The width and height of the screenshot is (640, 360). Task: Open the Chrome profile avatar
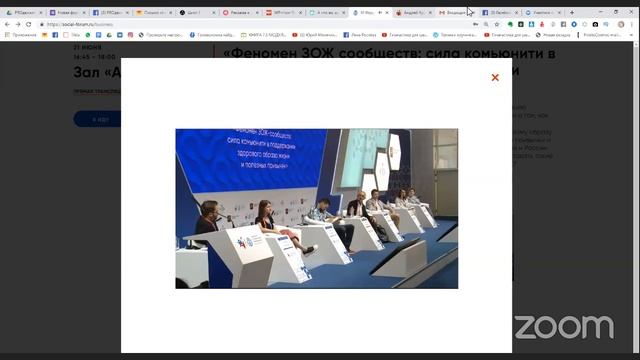pos(621,24)
